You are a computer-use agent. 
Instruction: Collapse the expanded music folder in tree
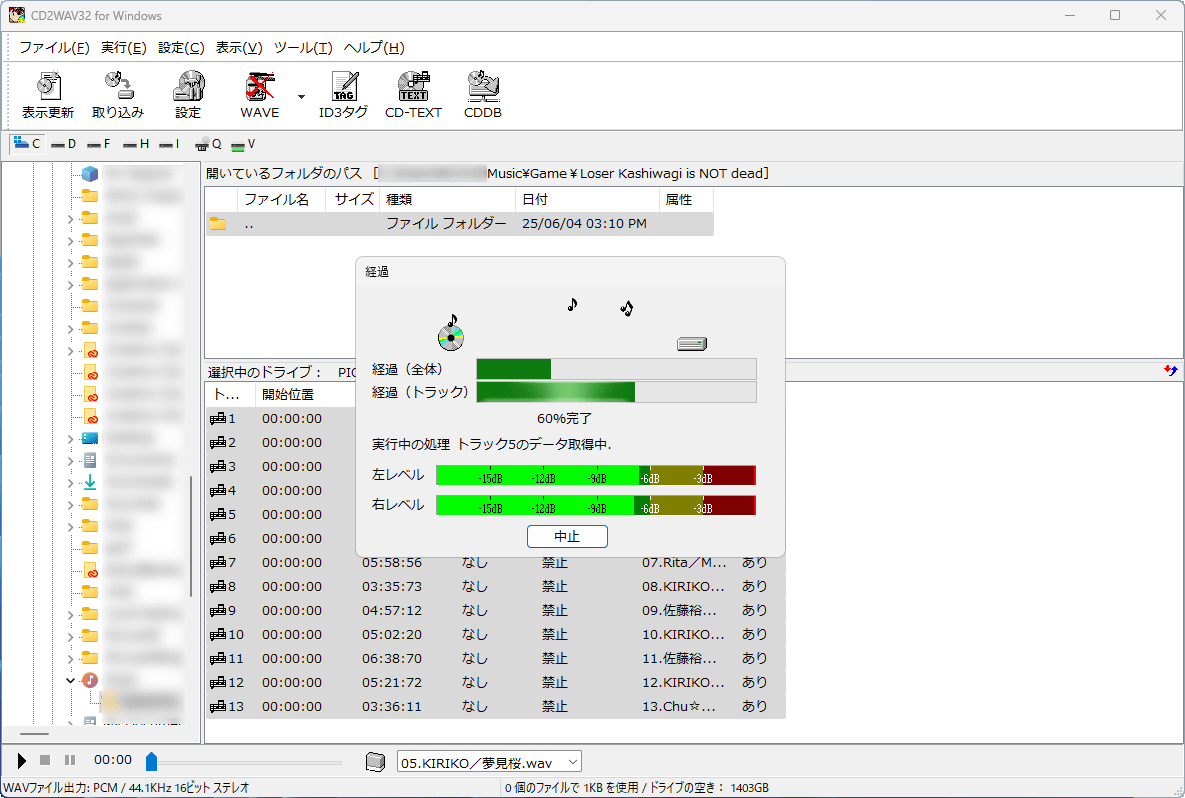70,680
